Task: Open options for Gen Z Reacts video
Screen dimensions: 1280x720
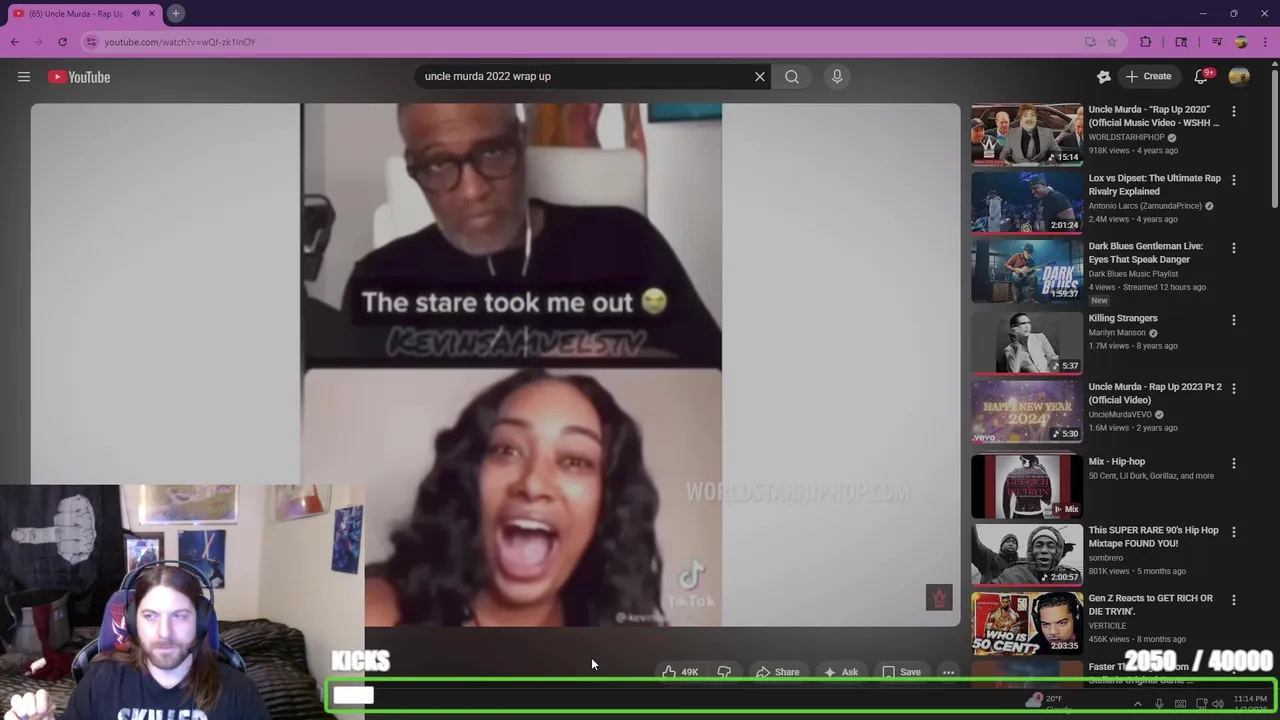Action: (x=1234, y=600)
